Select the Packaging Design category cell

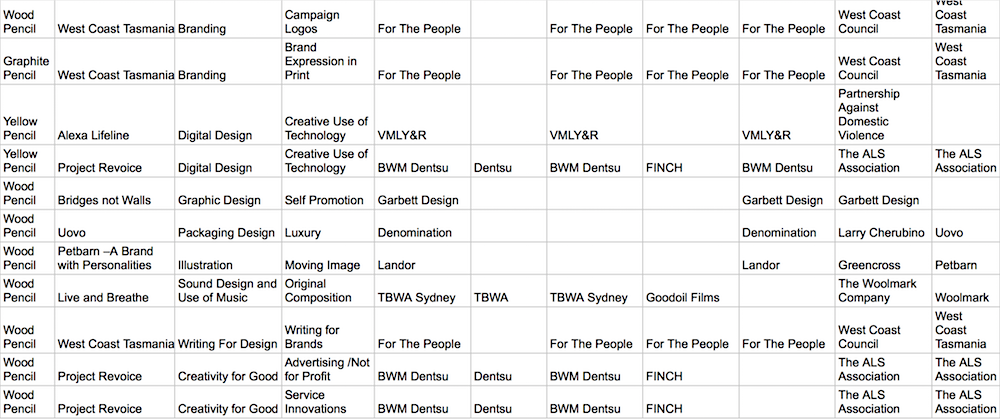[x=228, y=226]
